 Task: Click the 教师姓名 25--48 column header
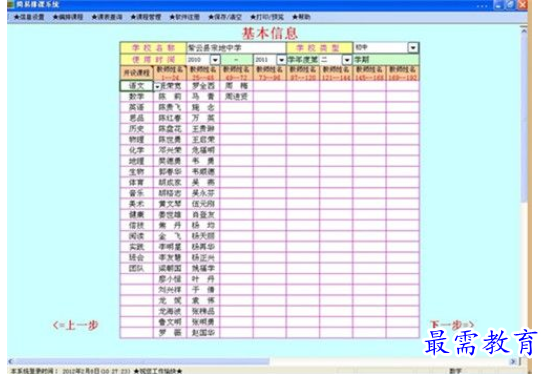pos(203,73)
